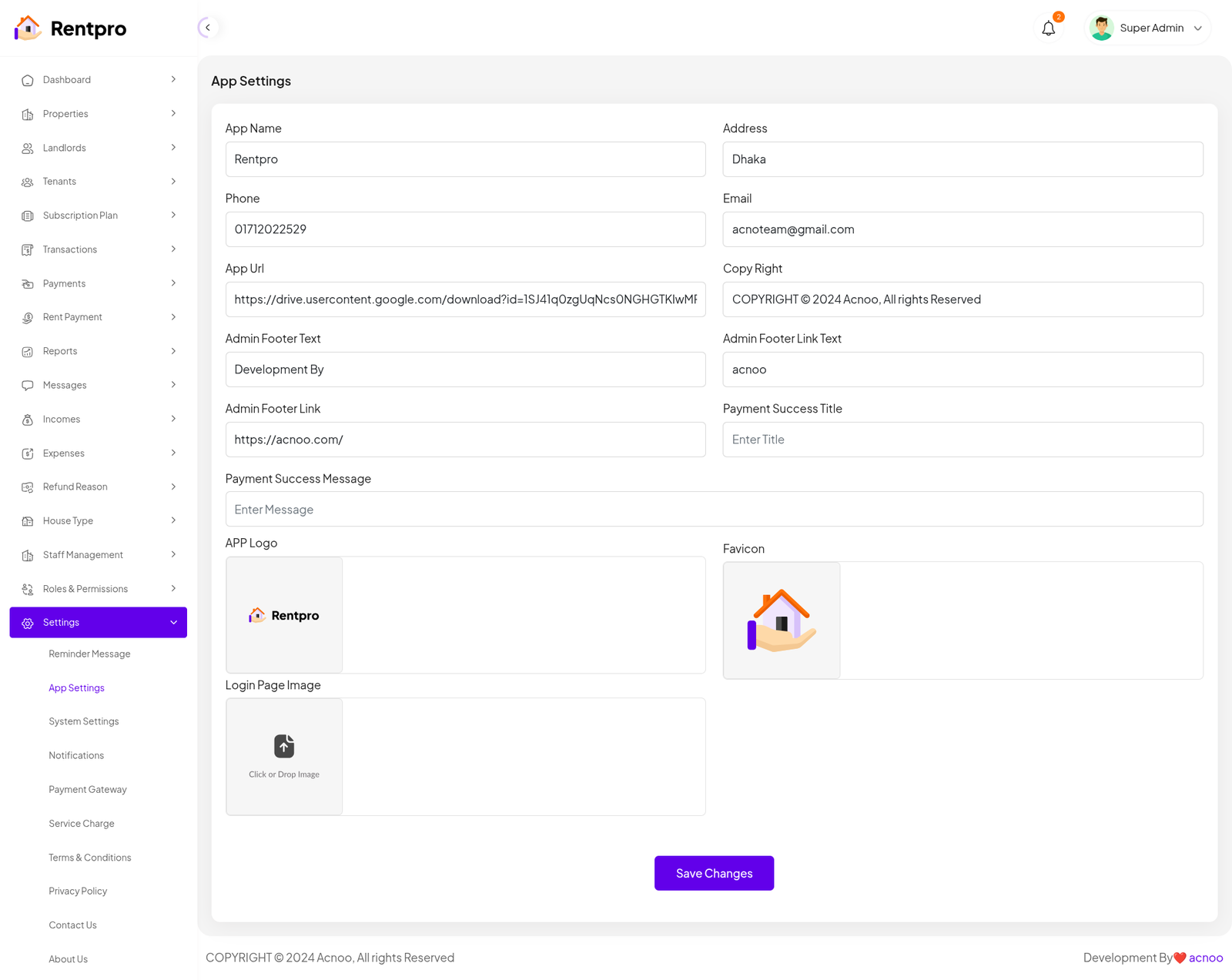Open Payment Gateway settings page

[x=88, y=789]
